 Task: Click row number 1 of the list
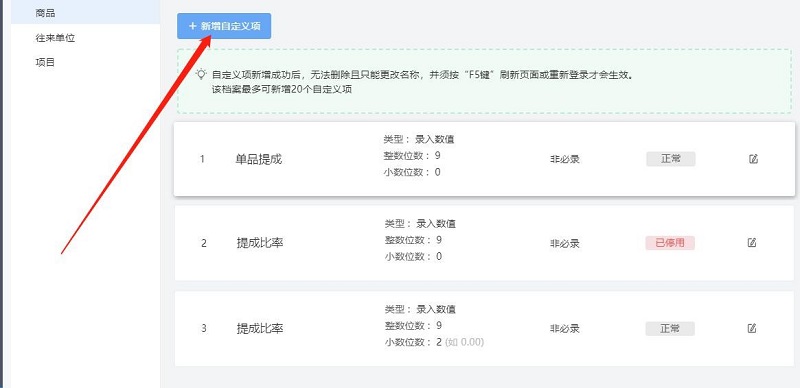coord(202,159)
